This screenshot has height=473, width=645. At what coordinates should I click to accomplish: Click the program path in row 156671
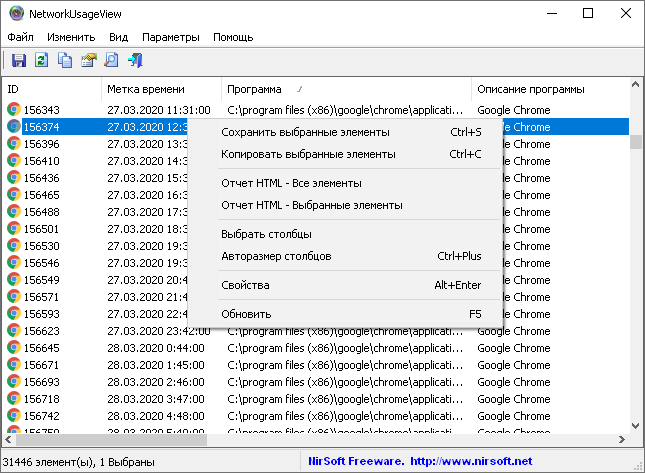[x=345, y=365]
